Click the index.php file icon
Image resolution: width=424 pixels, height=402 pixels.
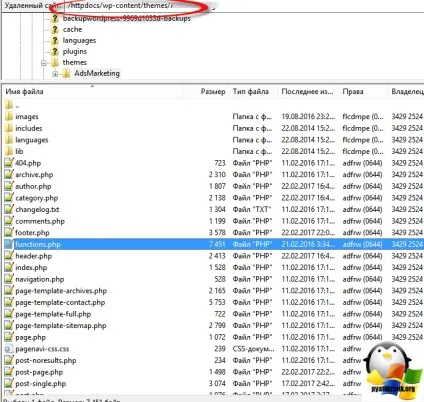9,267
